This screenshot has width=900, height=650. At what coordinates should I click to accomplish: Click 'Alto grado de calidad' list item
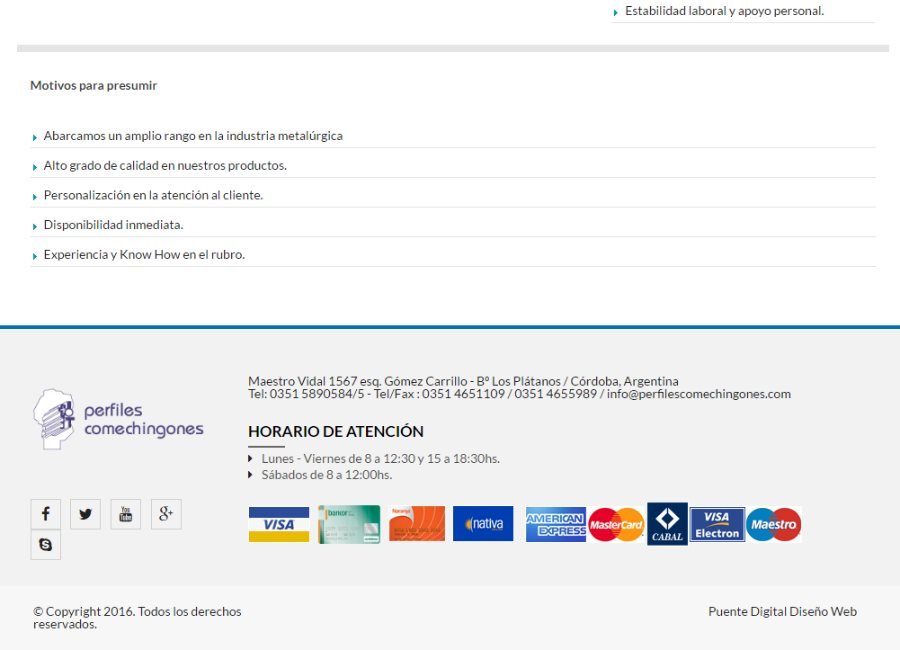coord(453,165)
